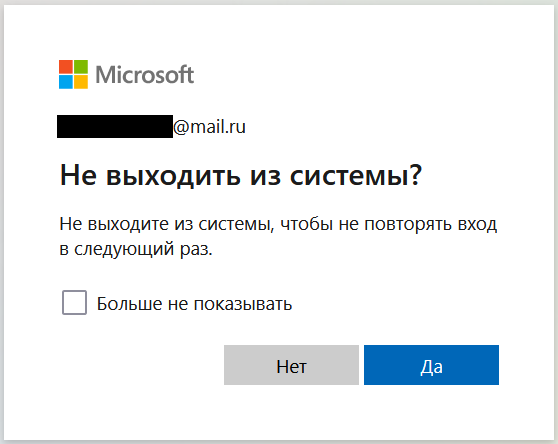The image size is (558, 444).
Task: Select the word 'системы?' in the heading
Action: click(x=356, y=175)
